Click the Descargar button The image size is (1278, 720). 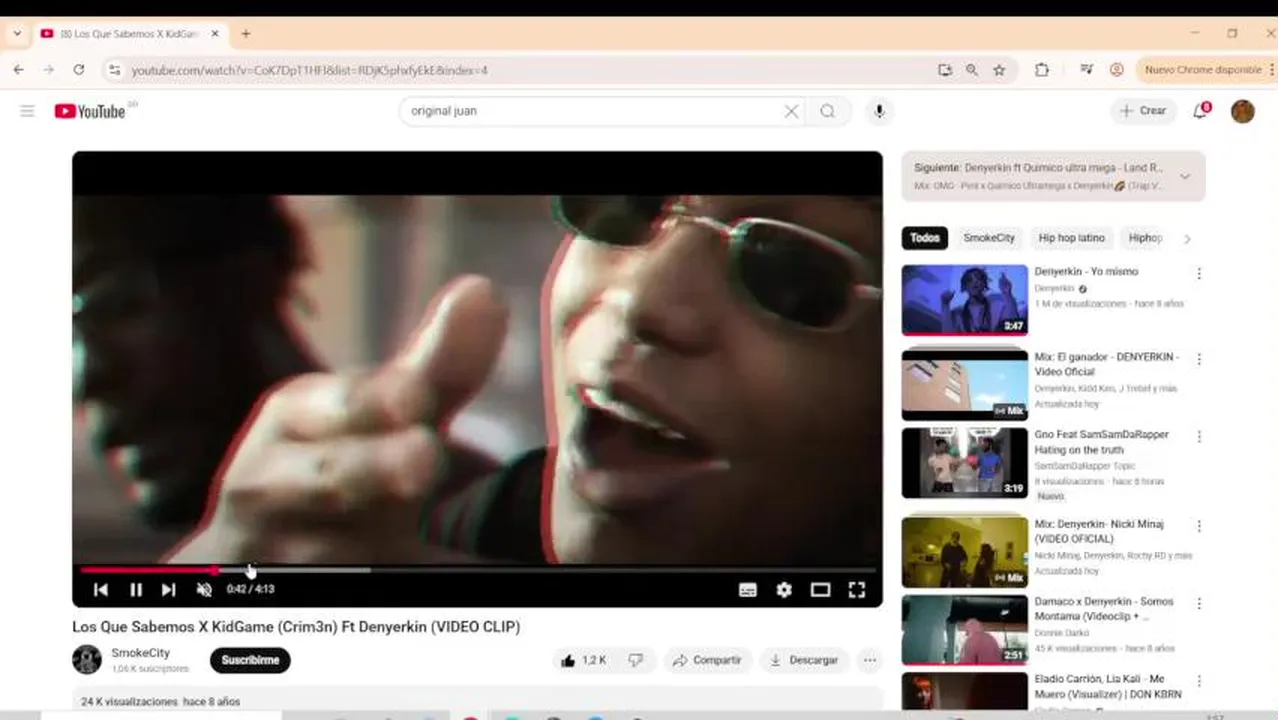click(805, 660)
